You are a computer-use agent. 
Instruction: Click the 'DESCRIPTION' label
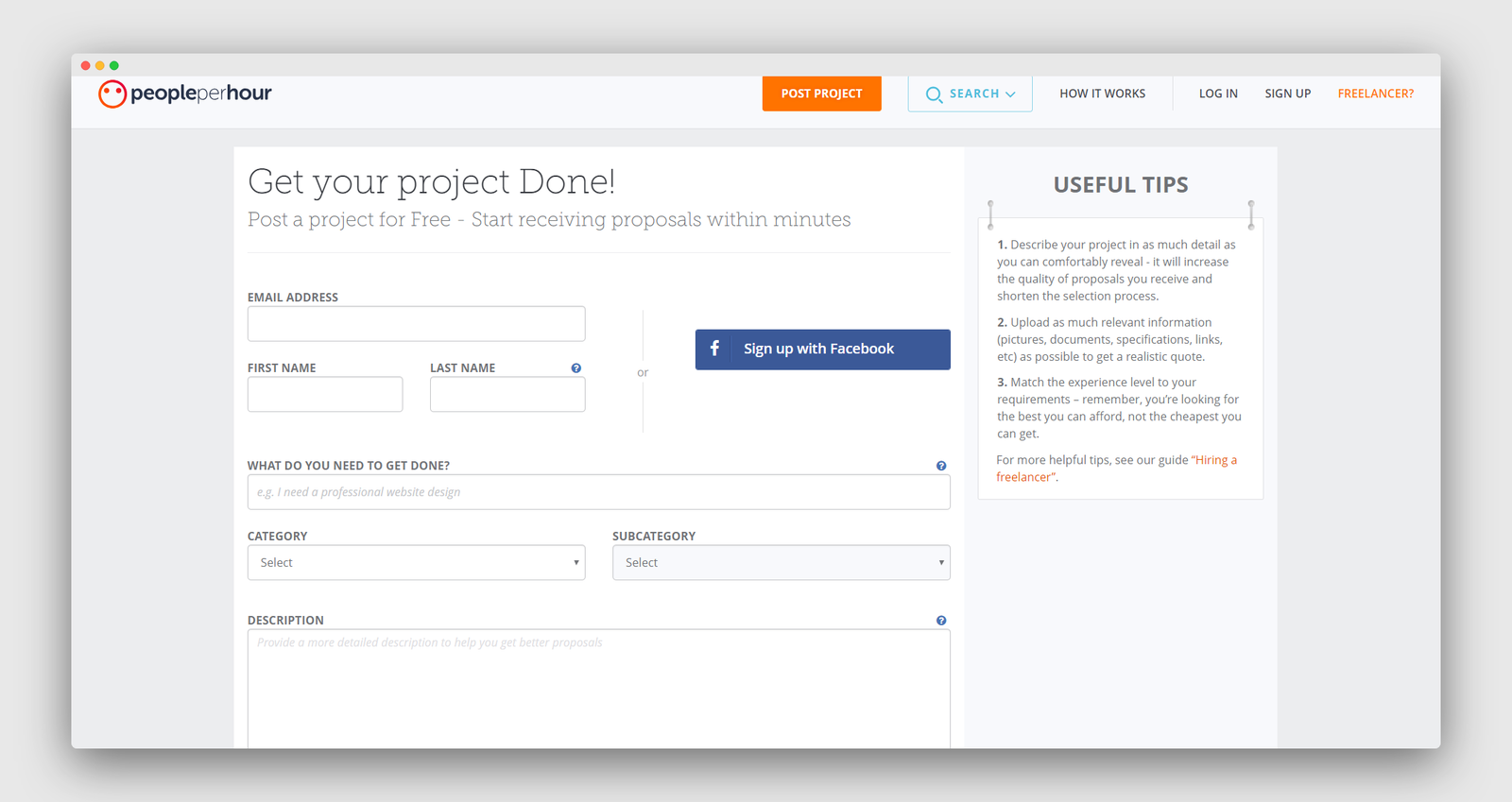(285, 621)
